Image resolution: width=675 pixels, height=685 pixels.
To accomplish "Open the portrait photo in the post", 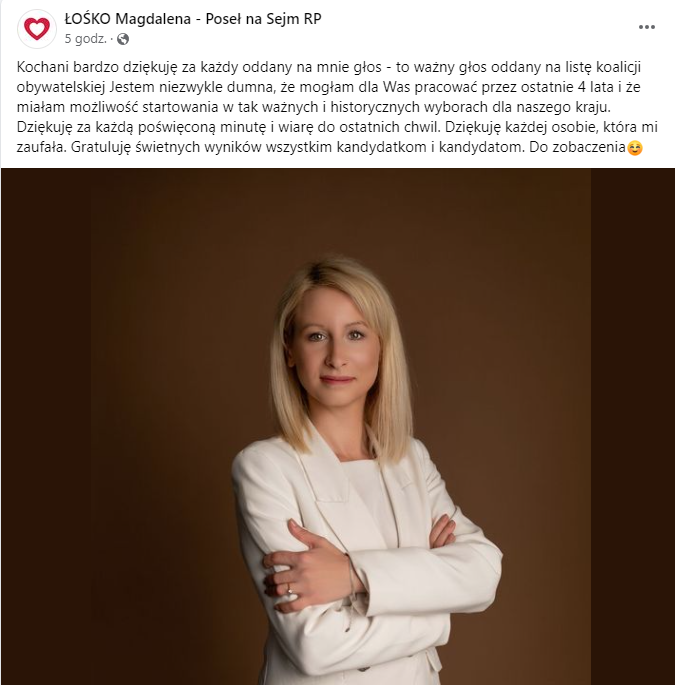I will pos(338,426).
